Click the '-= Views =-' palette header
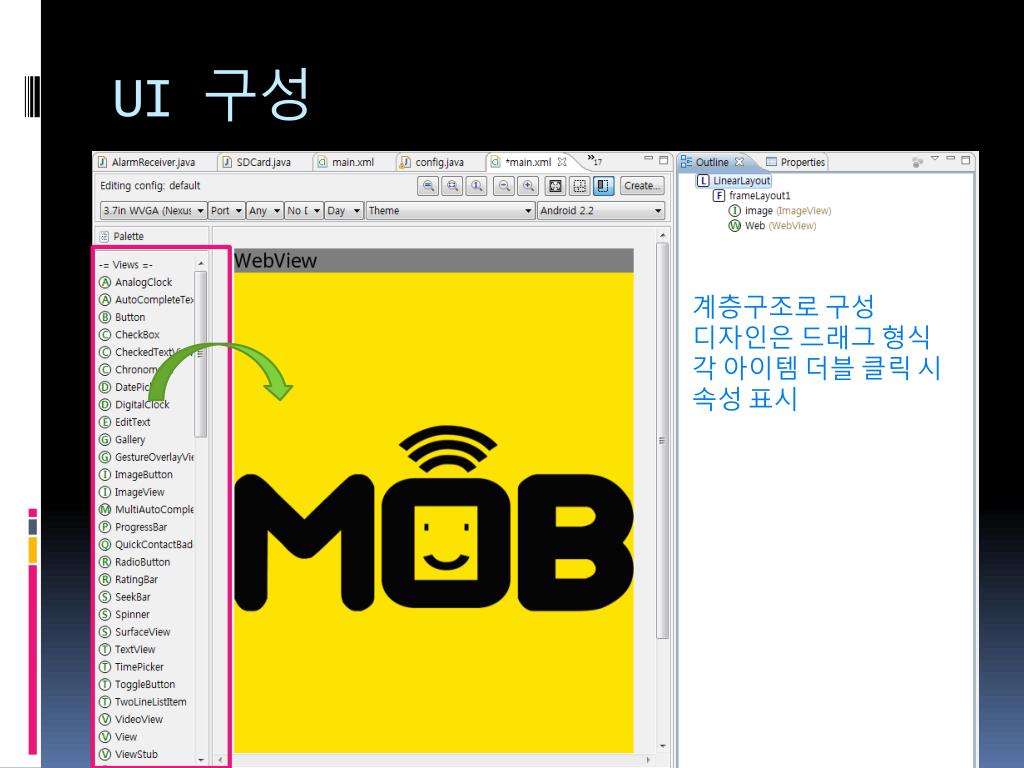 [x=125, y=265]
